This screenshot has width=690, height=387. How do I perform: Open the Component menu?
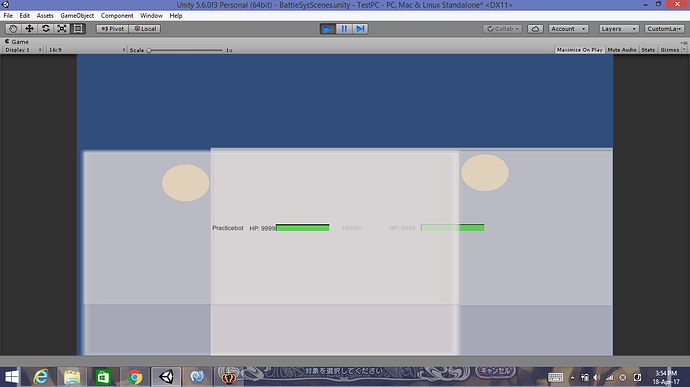117,15
